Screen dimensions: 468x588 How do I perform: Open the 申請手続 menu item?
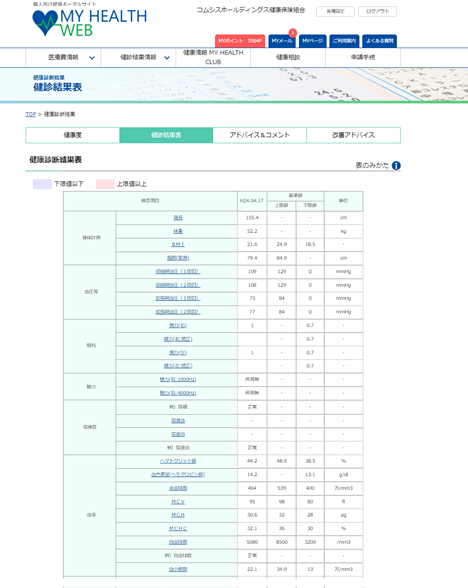(363, 57)
